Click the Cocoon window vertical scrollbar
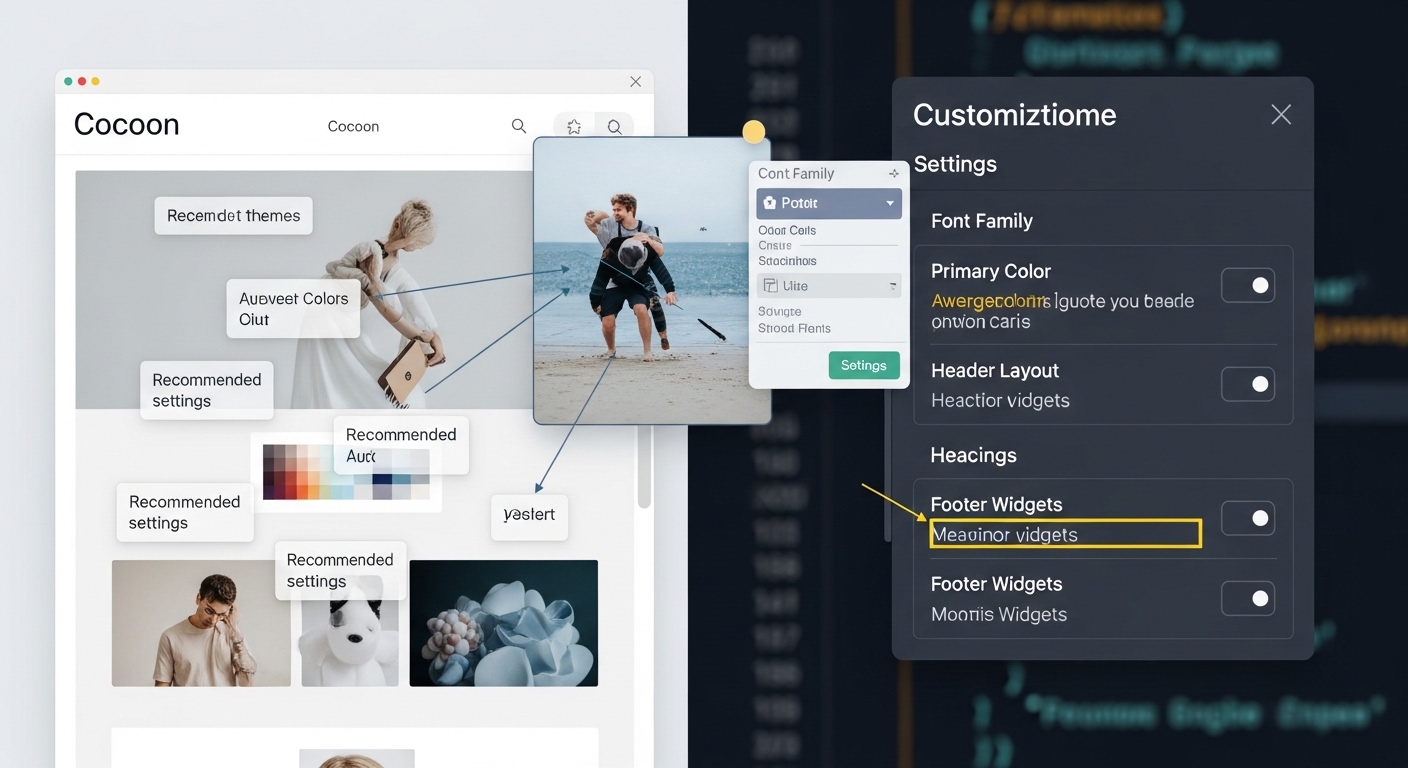The height and width of the screenshot is (768, 1408). (644, 470)
